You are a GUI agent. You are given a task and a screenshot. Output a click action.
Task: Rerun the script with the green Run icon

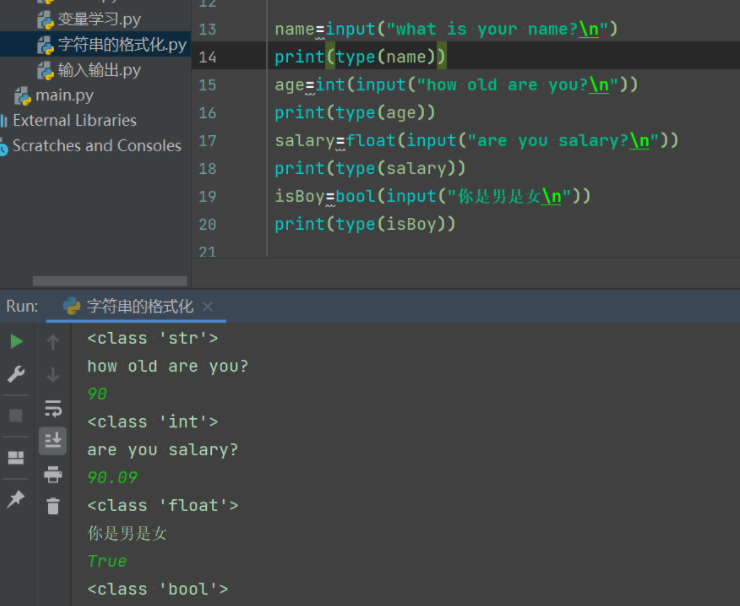17,341
